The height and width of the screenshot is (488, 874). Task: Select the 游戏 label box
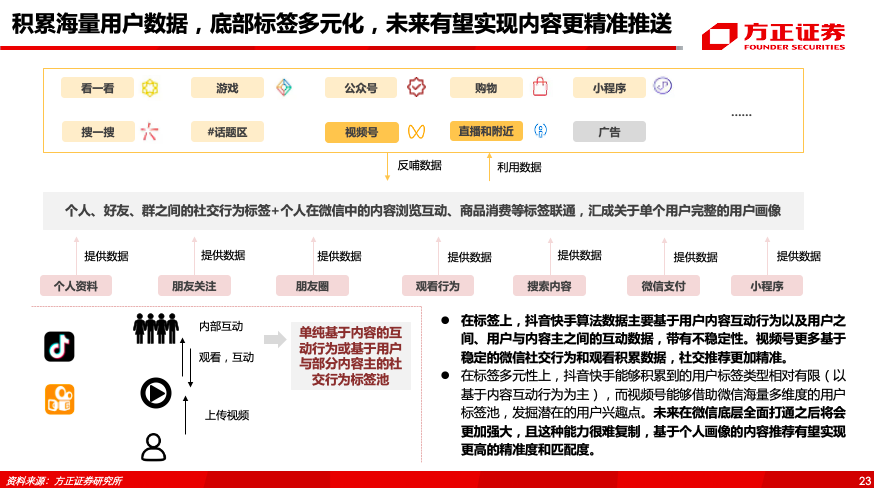(x=227, y=88)
